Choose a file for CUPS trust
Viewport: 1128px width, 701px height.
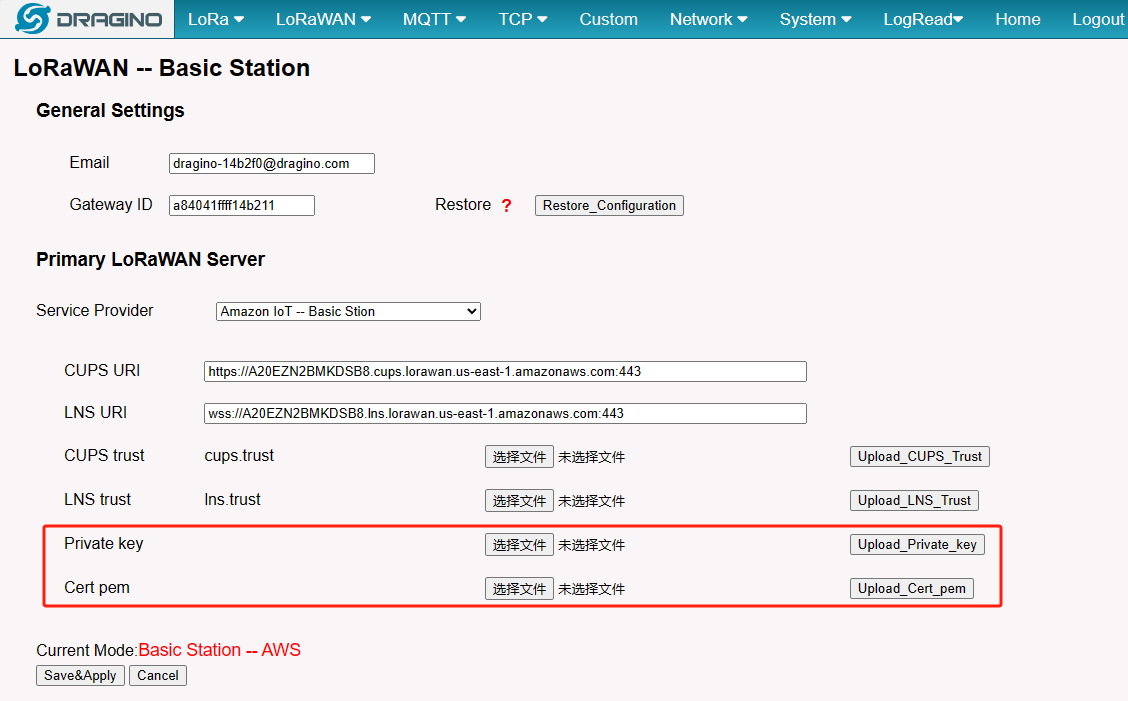pos(519,457)
